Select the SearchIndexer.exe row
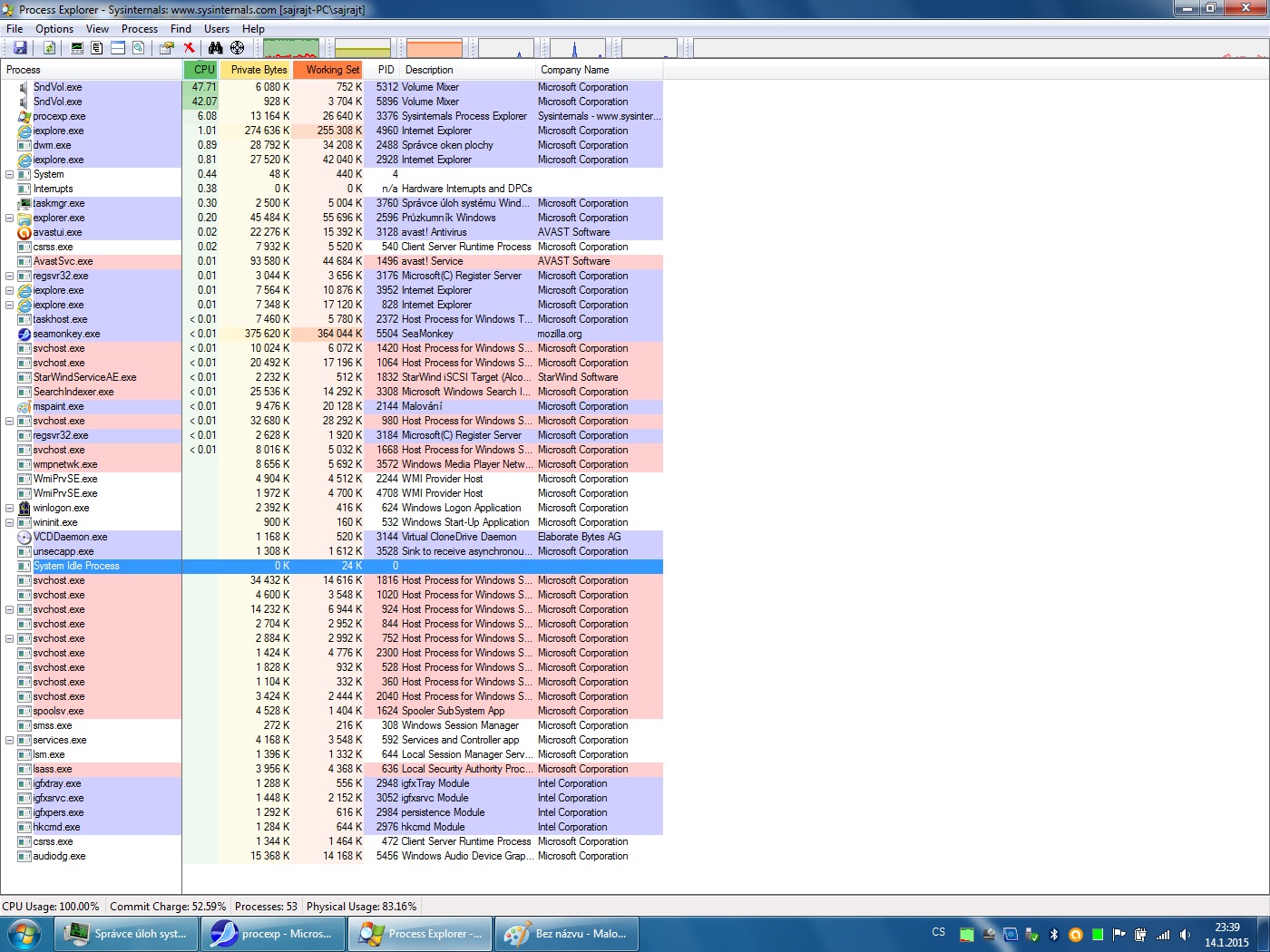1270x952 pixels. (332, 392)
